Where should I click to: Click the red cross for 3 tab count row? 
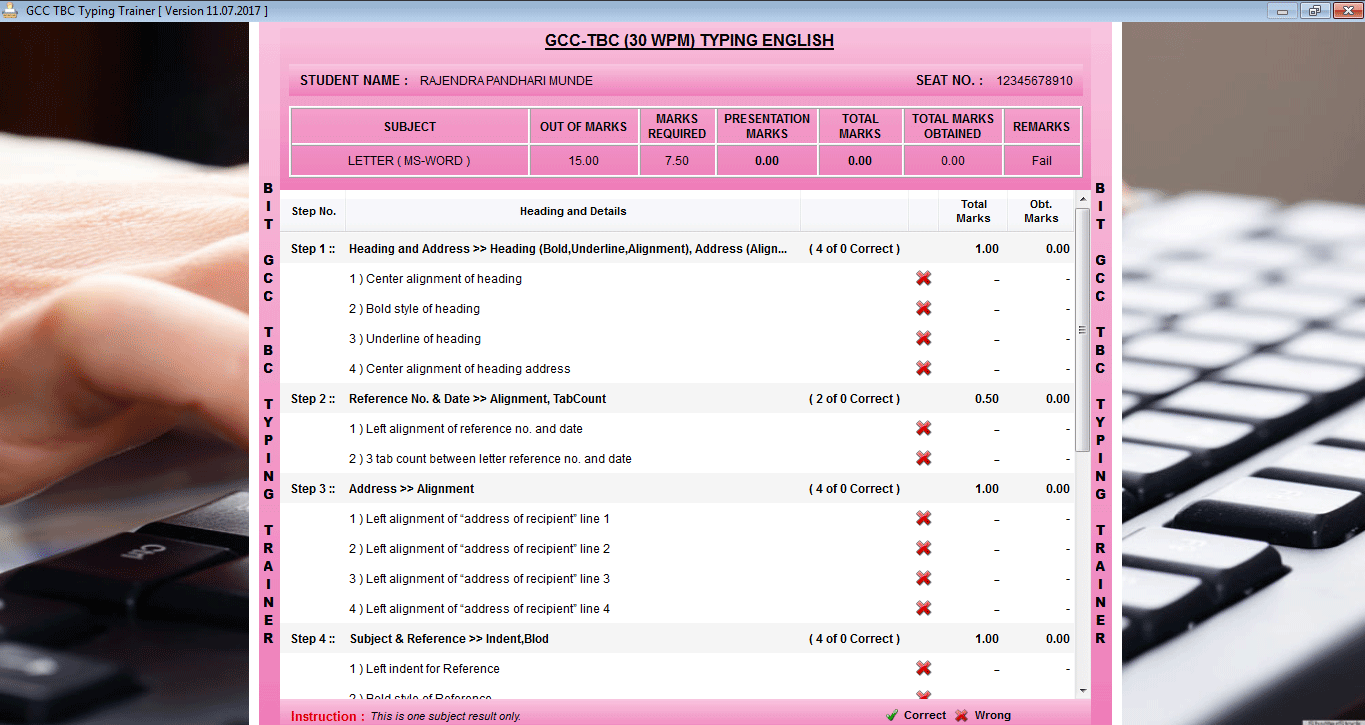tap(923, 459)
